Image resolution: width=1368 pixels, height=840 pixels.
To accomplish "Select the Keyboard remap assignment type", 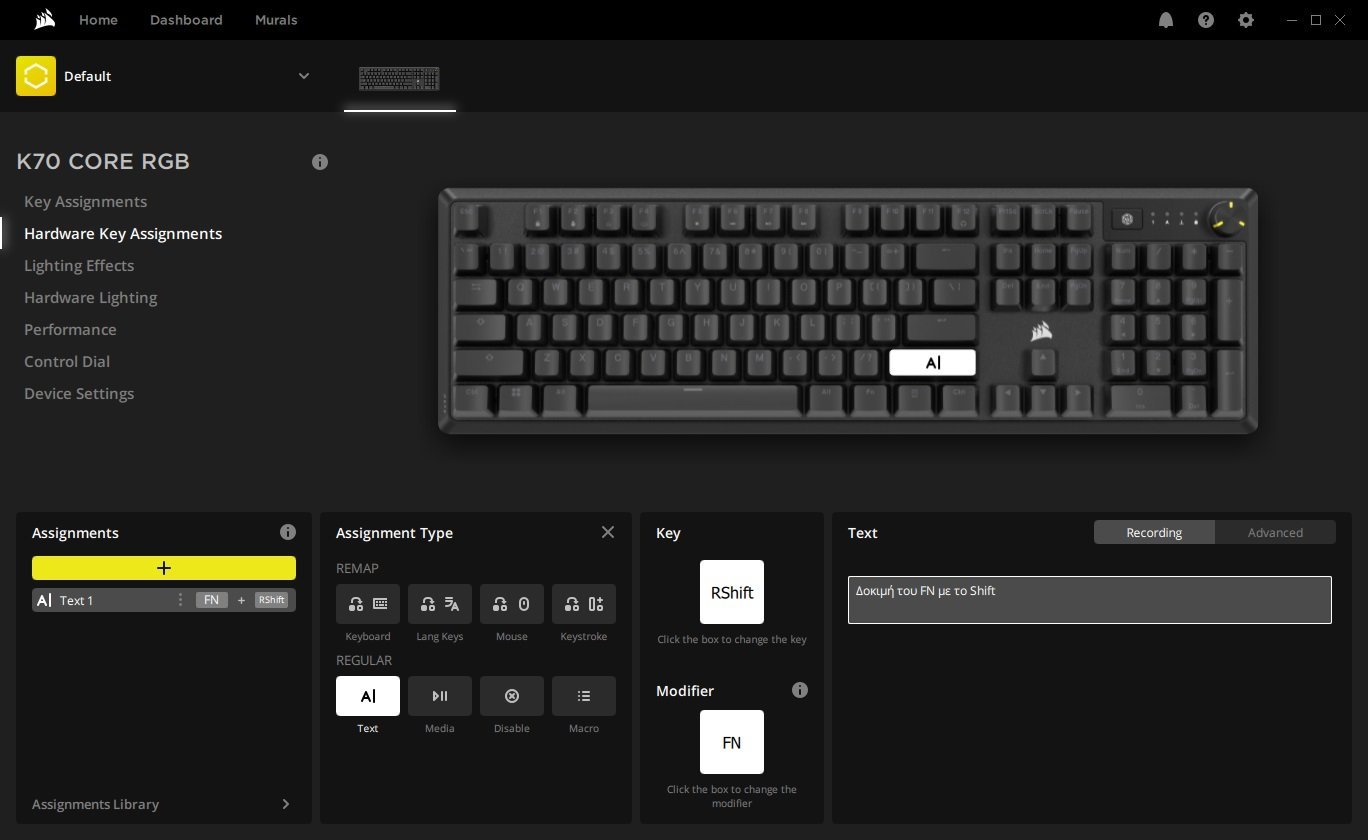I will coord(368,604).
